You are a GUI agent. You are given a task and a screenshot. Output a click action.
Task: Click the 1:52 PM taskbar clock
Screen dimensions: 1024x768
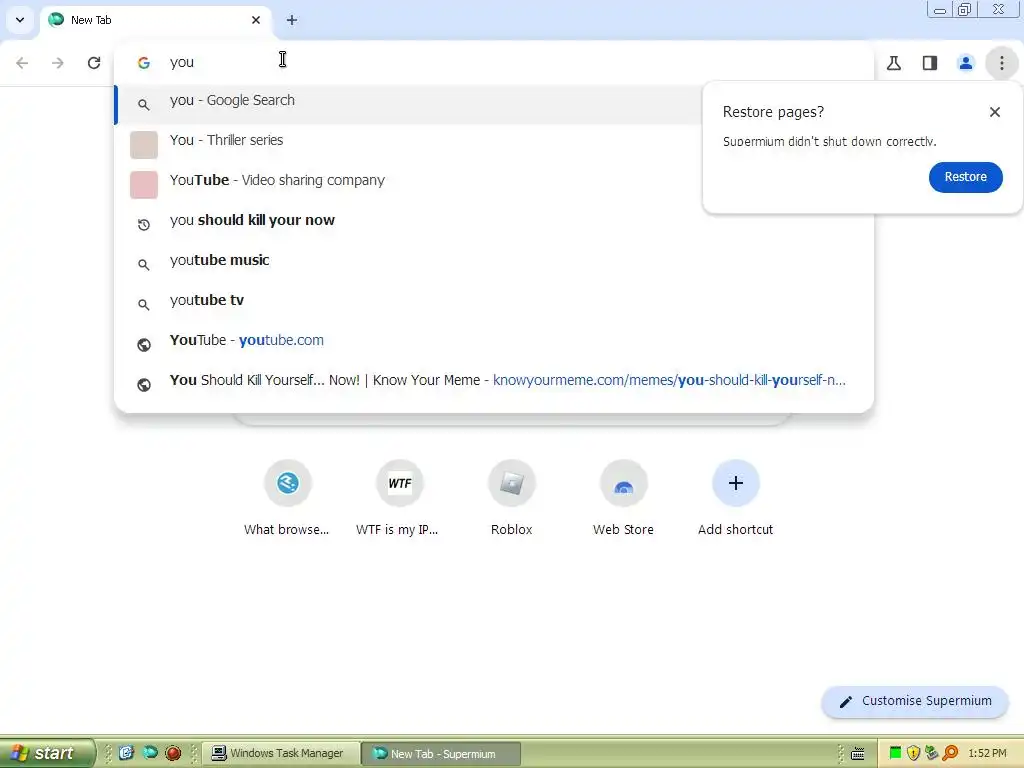987,753
